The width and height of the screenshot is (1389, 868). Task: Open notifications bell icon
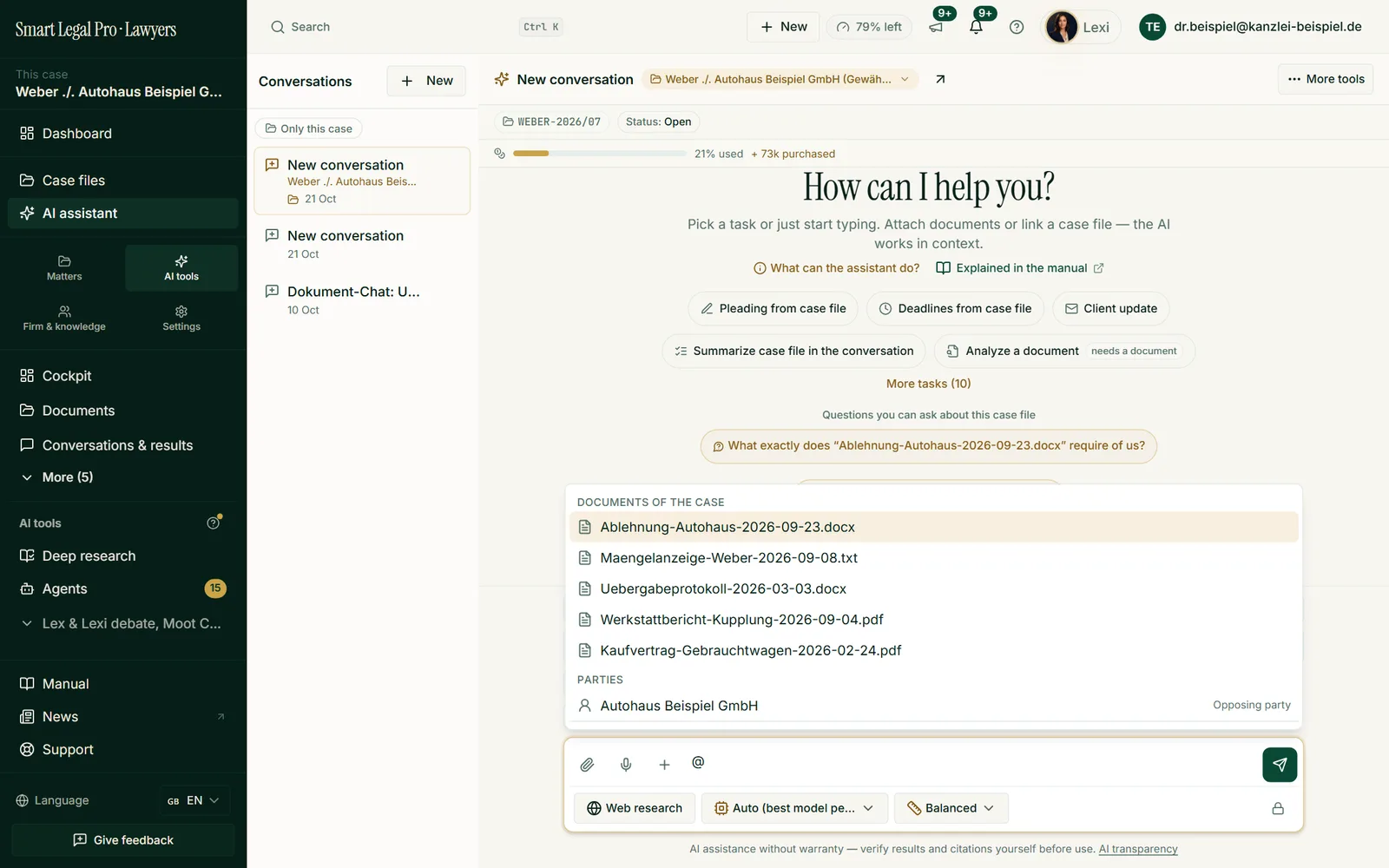pos(976,27)
